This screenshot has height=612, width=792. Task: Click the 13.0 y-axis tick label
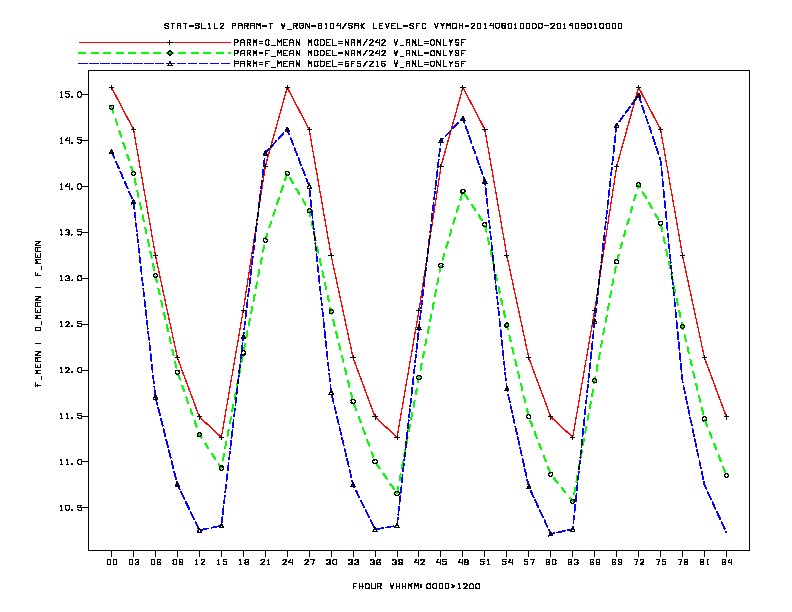pos(70,278)
